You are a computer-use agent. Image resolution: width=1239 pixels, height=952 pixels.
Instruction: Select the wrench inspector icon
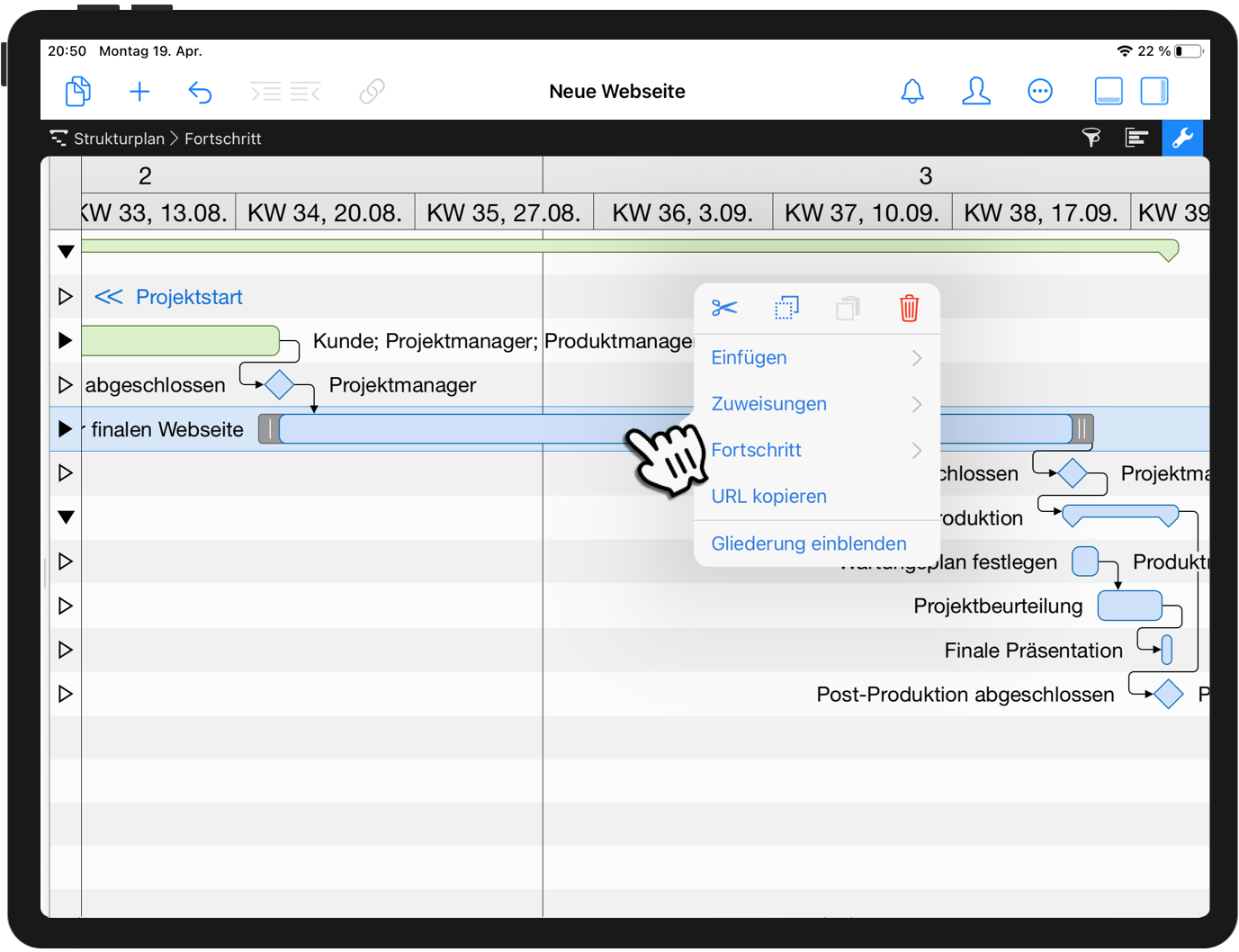tap(1182, 138)
